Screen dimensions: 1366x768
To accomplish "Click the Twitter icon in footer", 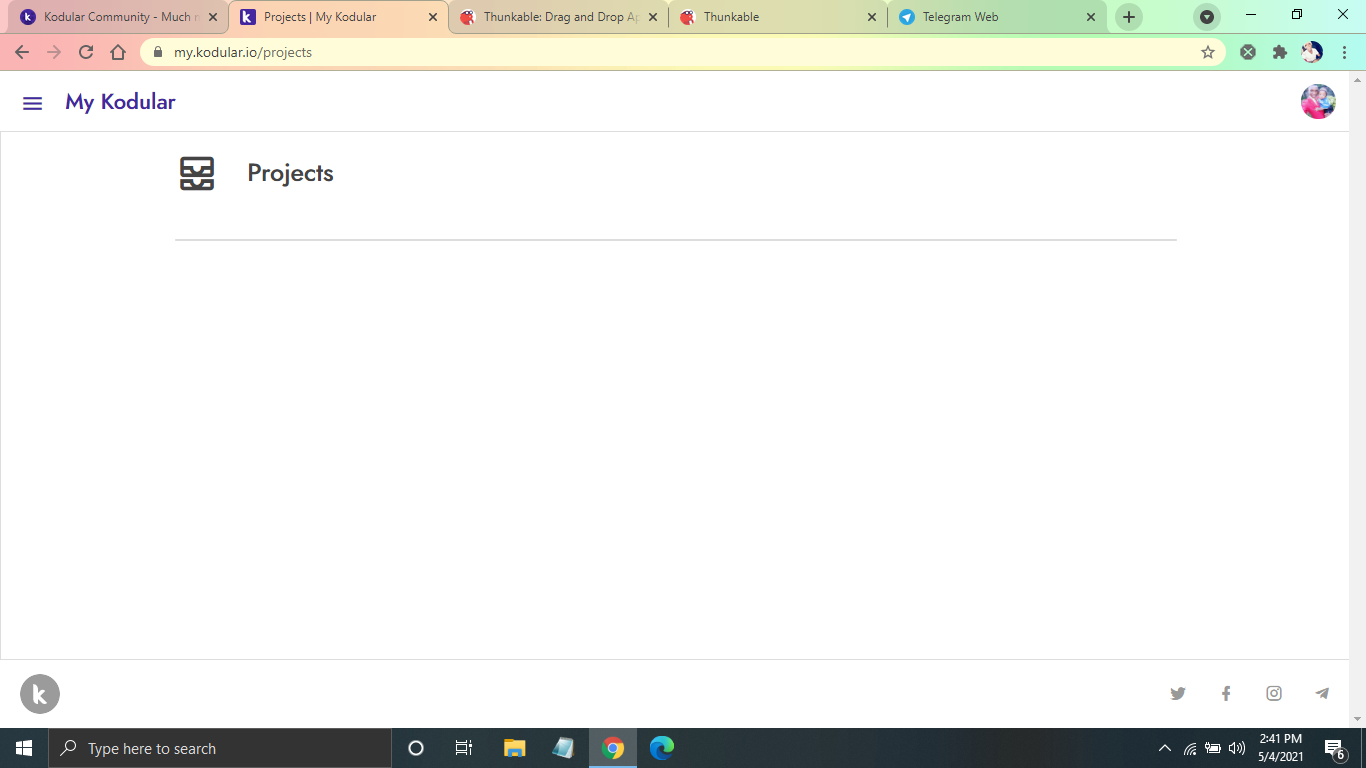I will click(1178, 693).
